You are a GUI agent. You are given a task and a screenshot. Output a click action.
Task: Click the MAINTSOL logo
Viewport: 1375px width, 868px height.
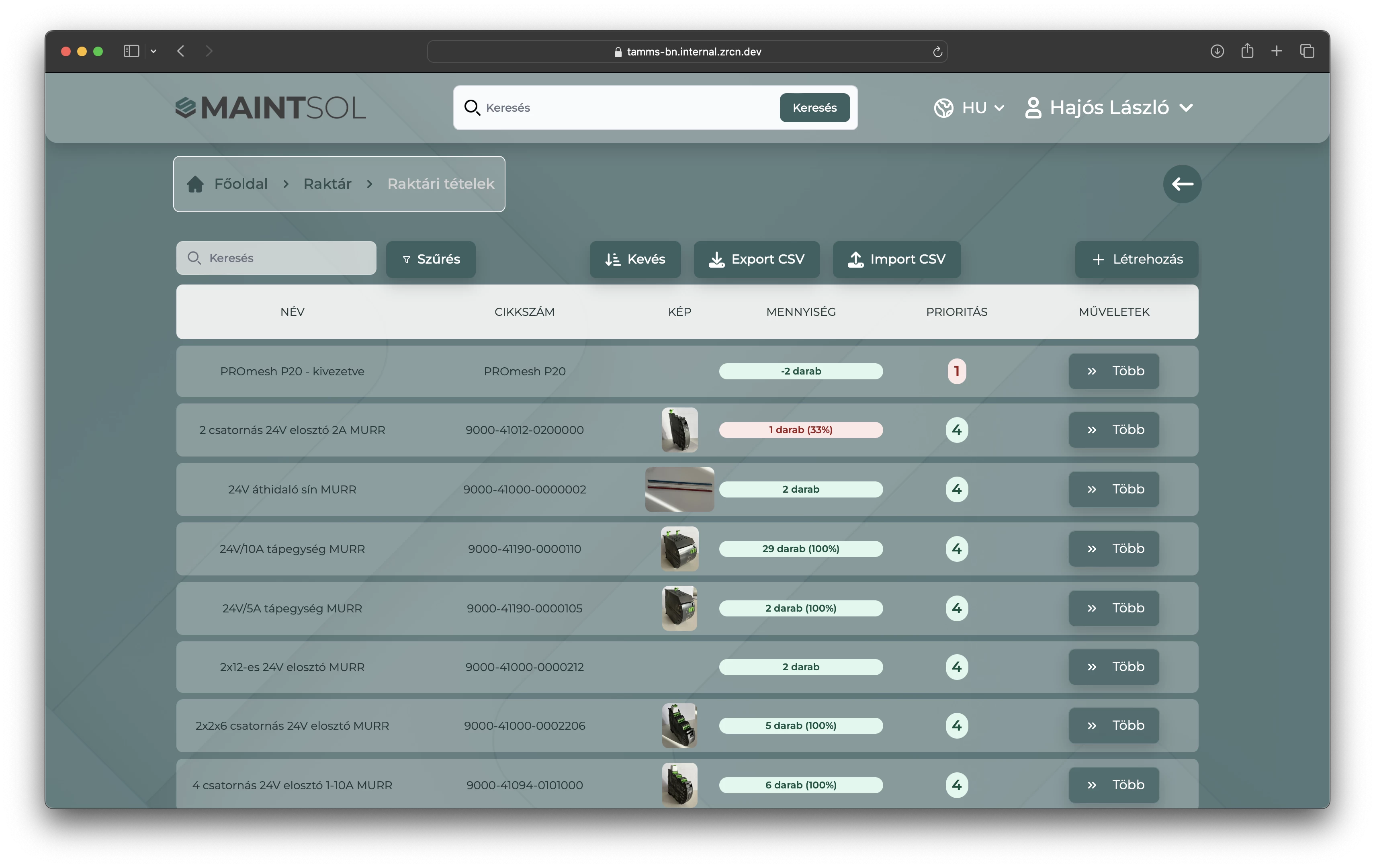[x=270, y=107]
